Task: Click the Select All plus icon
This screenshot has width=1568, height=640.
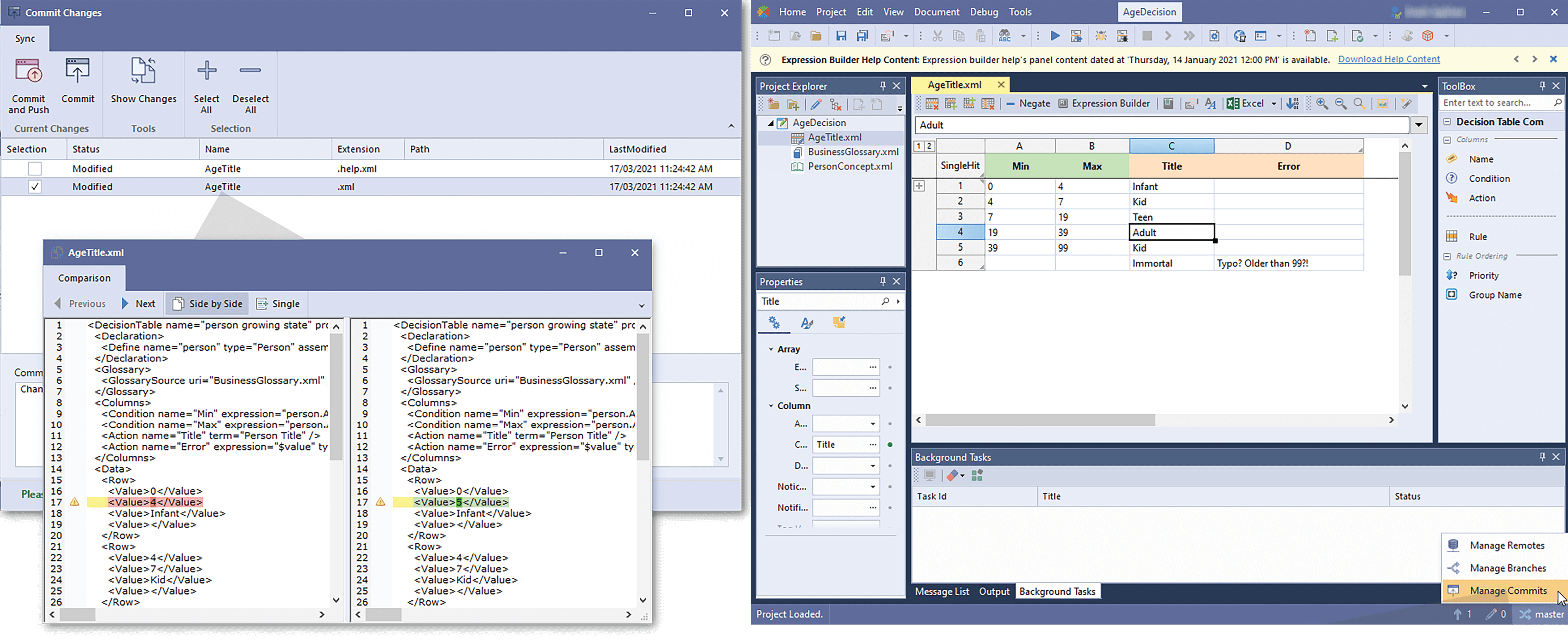Action: (x=207, y=70)
